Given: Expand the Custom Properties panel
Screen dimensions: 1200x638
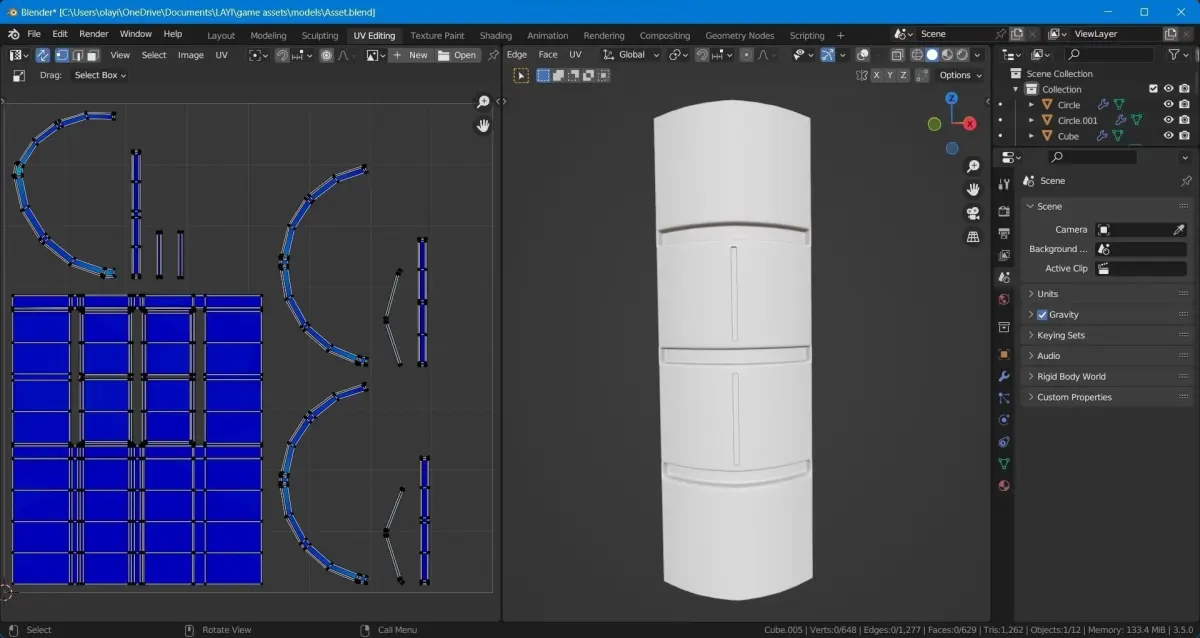Looking at the screenshot, I should (x=1107, y=397).
